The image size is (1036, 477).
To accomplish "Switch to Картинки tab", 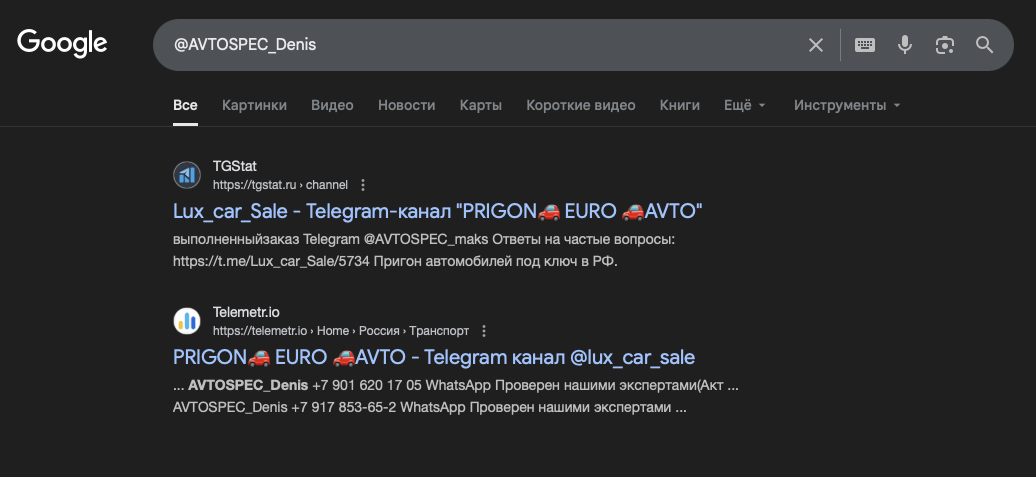I will [254, 105].
